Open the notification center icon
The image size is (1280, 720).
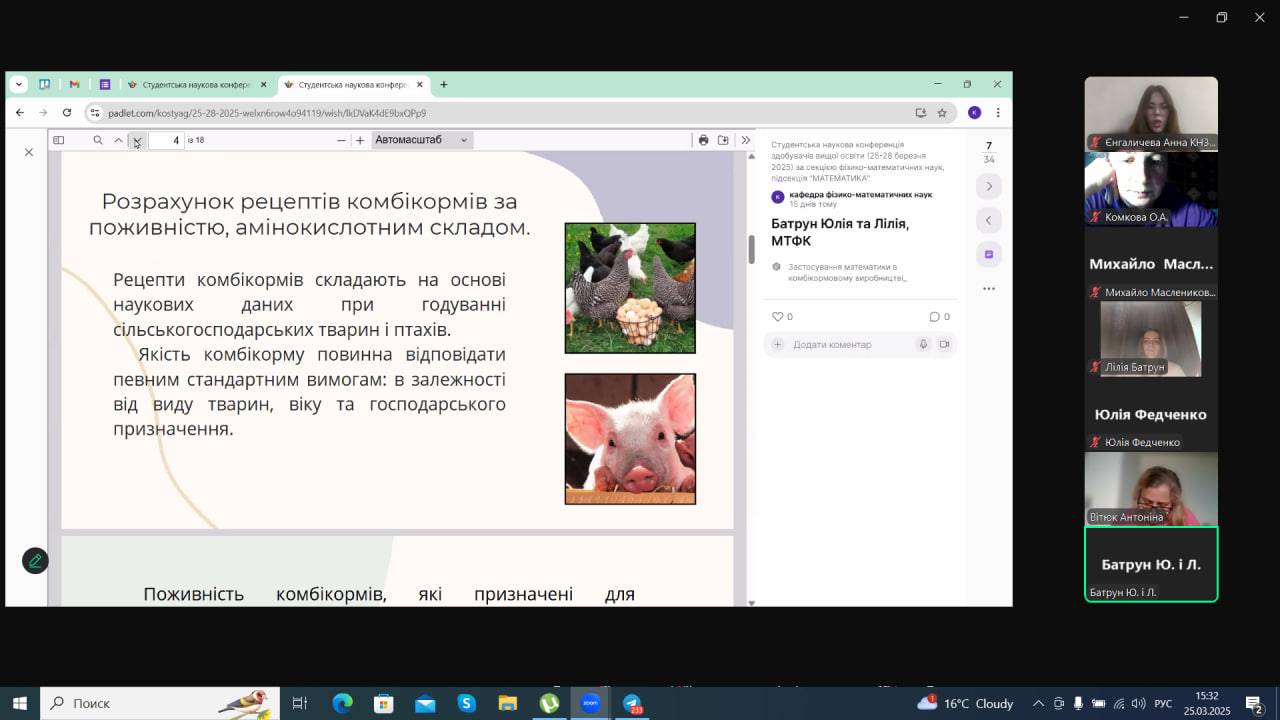point(1254,704)
